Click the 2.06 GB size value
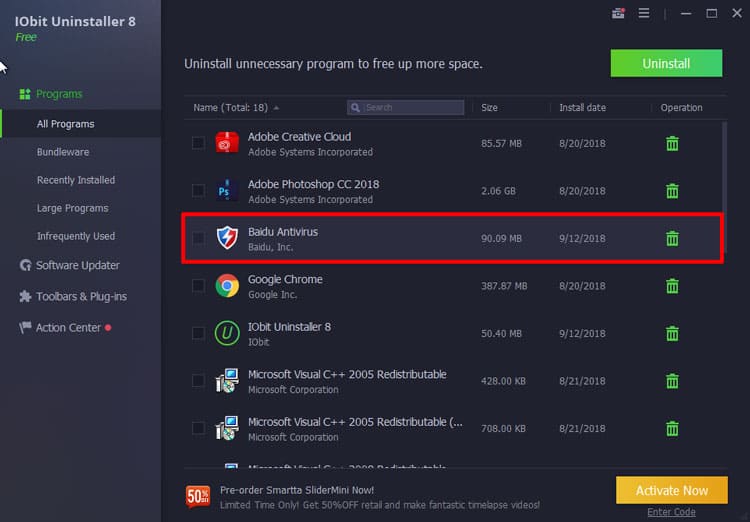Image resolution: width=750 pixels, height=522 pixels. (x=498, y=191)
